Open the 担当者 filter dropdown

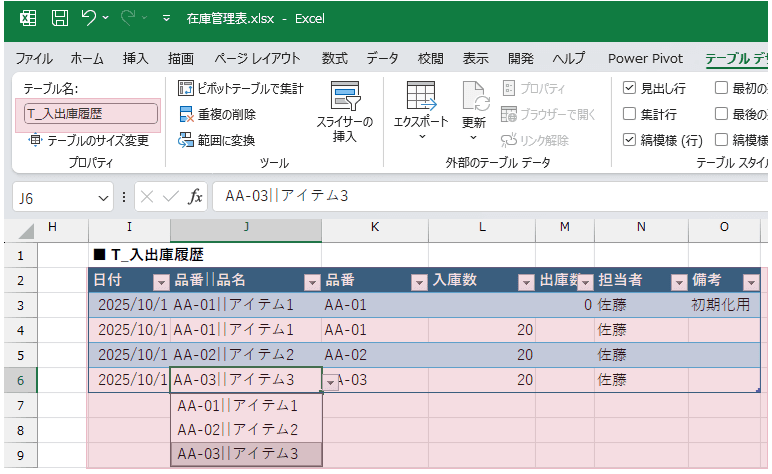point(679,283)
